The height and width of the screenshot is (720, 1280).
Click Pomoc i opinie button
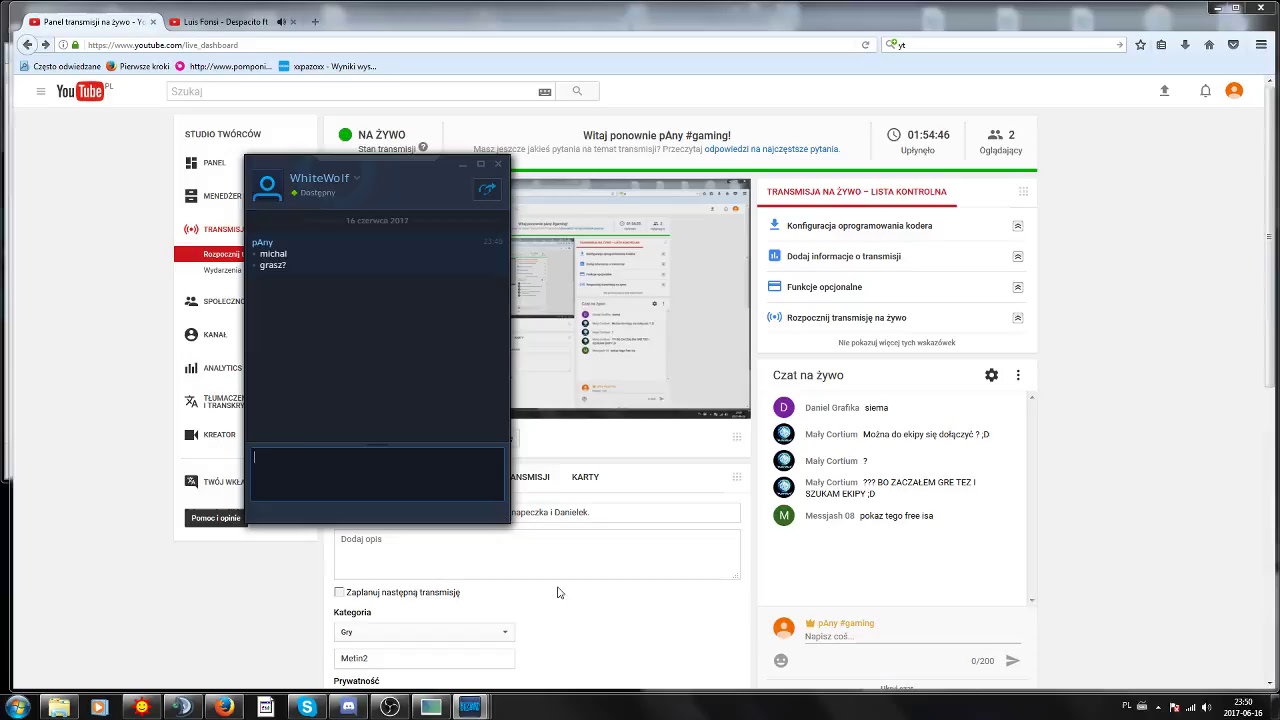coord(216,518)
